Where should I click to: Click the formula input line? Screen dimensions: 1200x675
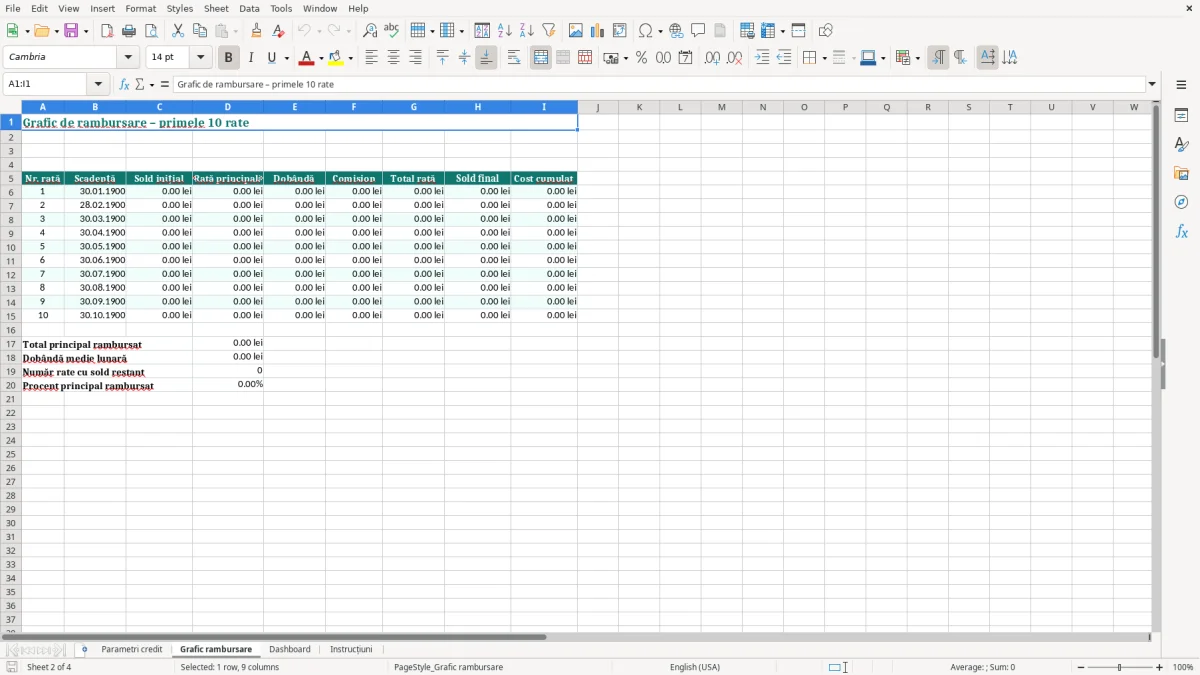[x=658, y=85]
